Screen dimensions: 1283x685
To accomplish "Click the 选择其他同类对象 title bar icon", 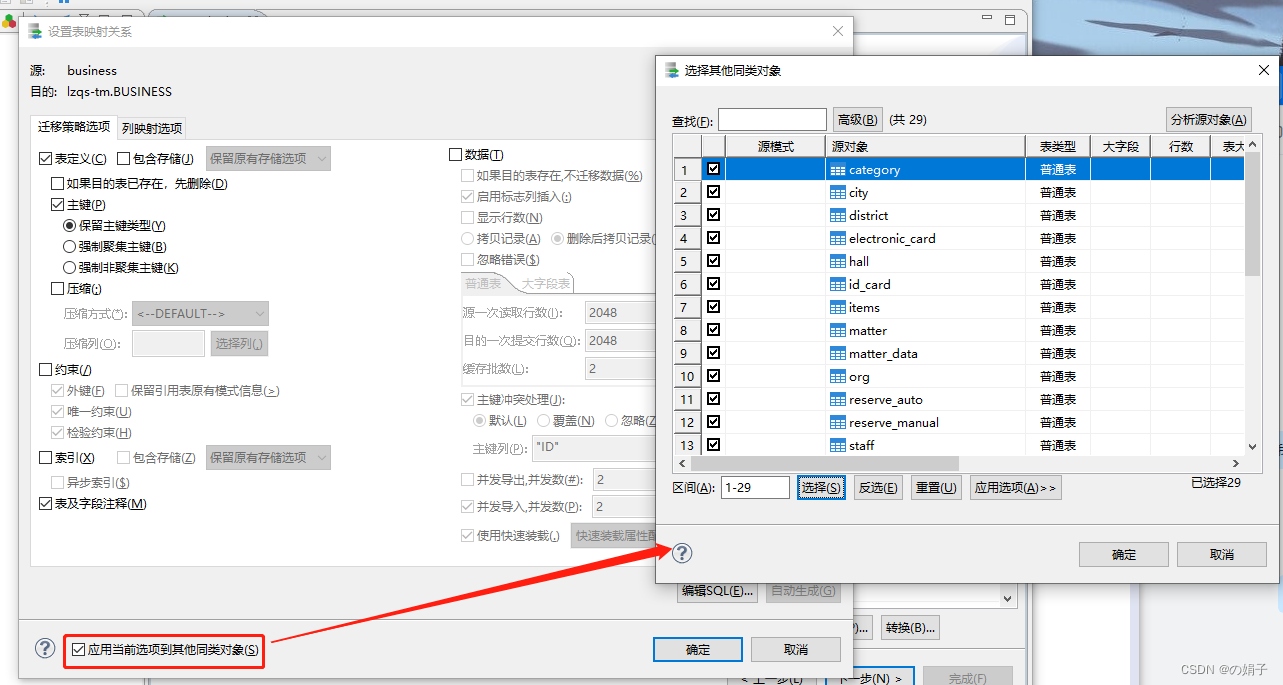I will 672,70.
